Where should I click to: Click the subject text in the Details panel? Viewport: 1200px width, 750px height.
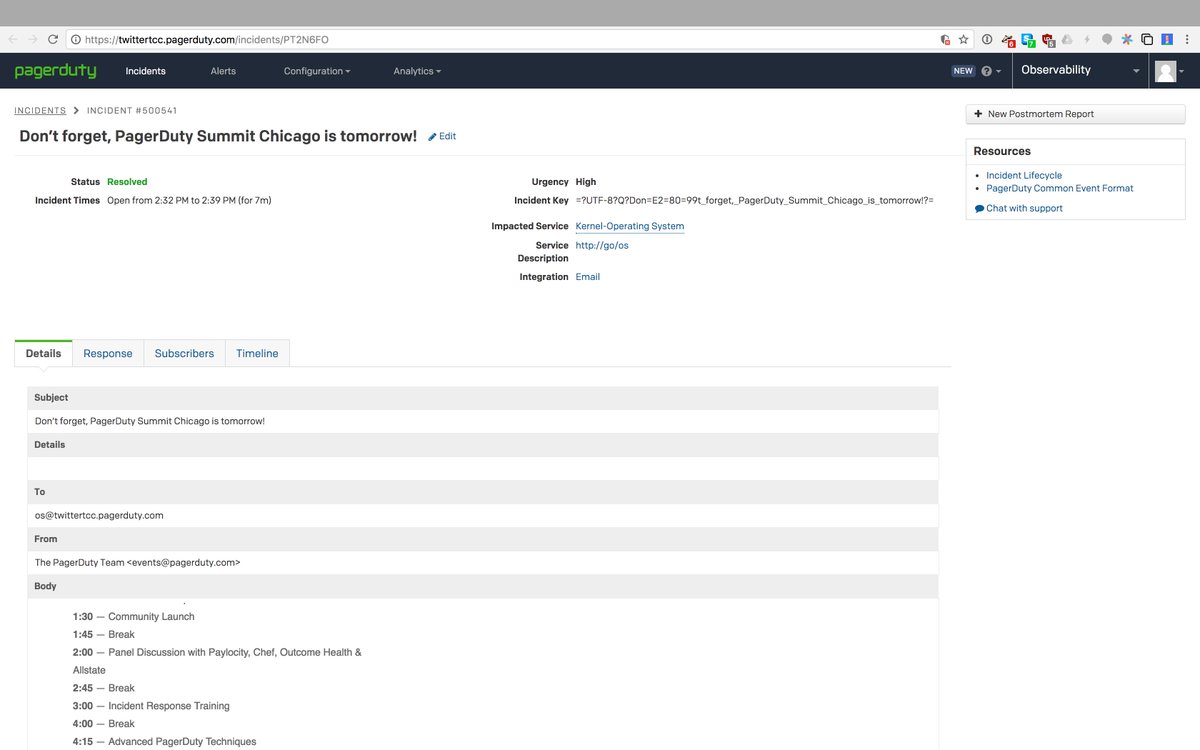point(150,421)
